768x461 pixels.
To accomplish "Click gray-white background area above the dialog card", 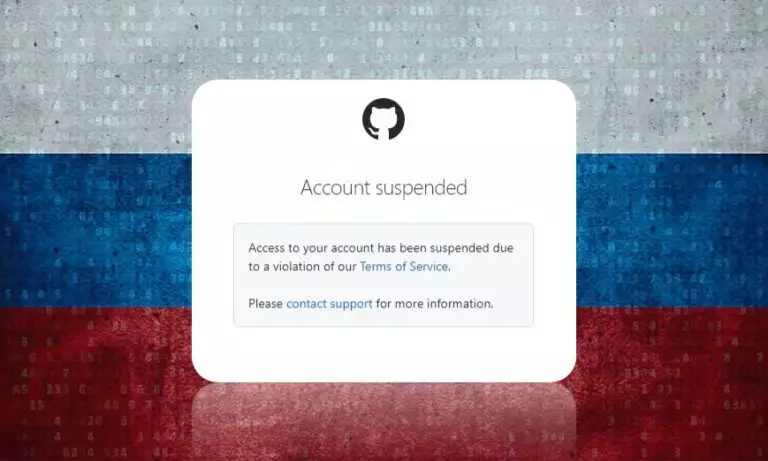I will pos(384,39).
